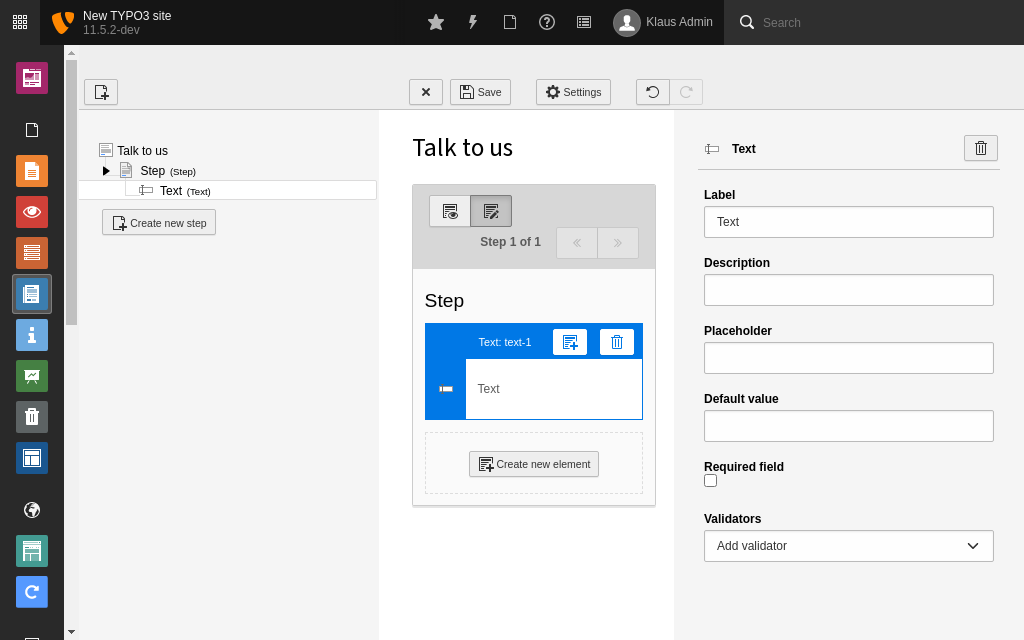Screen dimensions: 1024x640
Task: Open the Klaus Admin user menu
Action: point(664,22)
